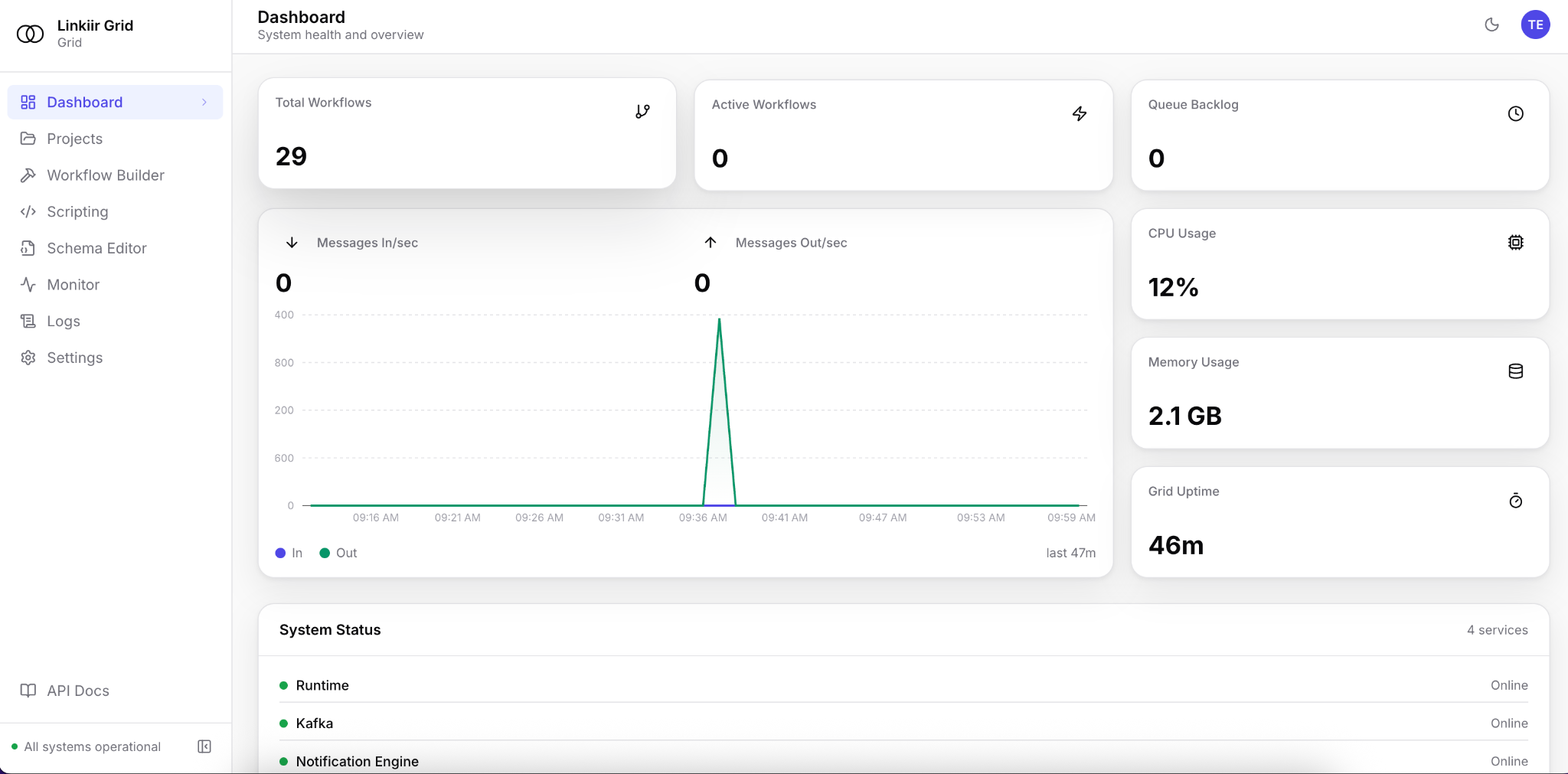
Task: Click the Workflow Builder hammer icon
Action: (x=28, y=175)
